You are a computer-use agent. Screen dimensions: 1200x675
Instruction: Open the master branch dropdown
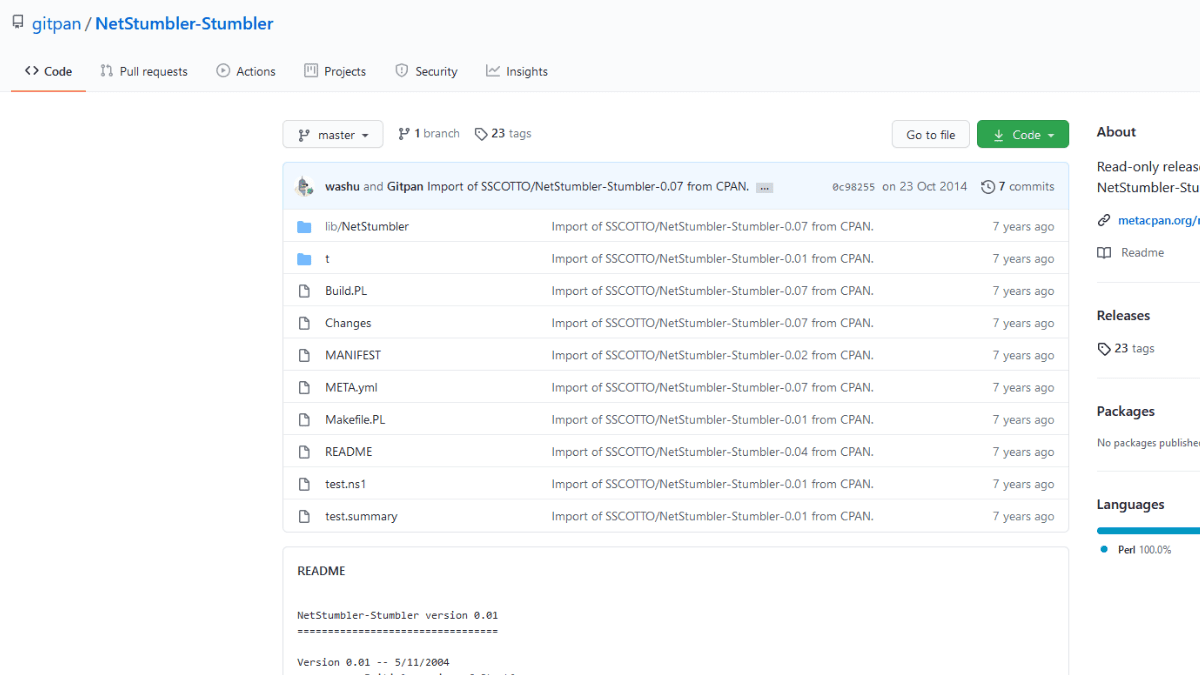[333, 135]
